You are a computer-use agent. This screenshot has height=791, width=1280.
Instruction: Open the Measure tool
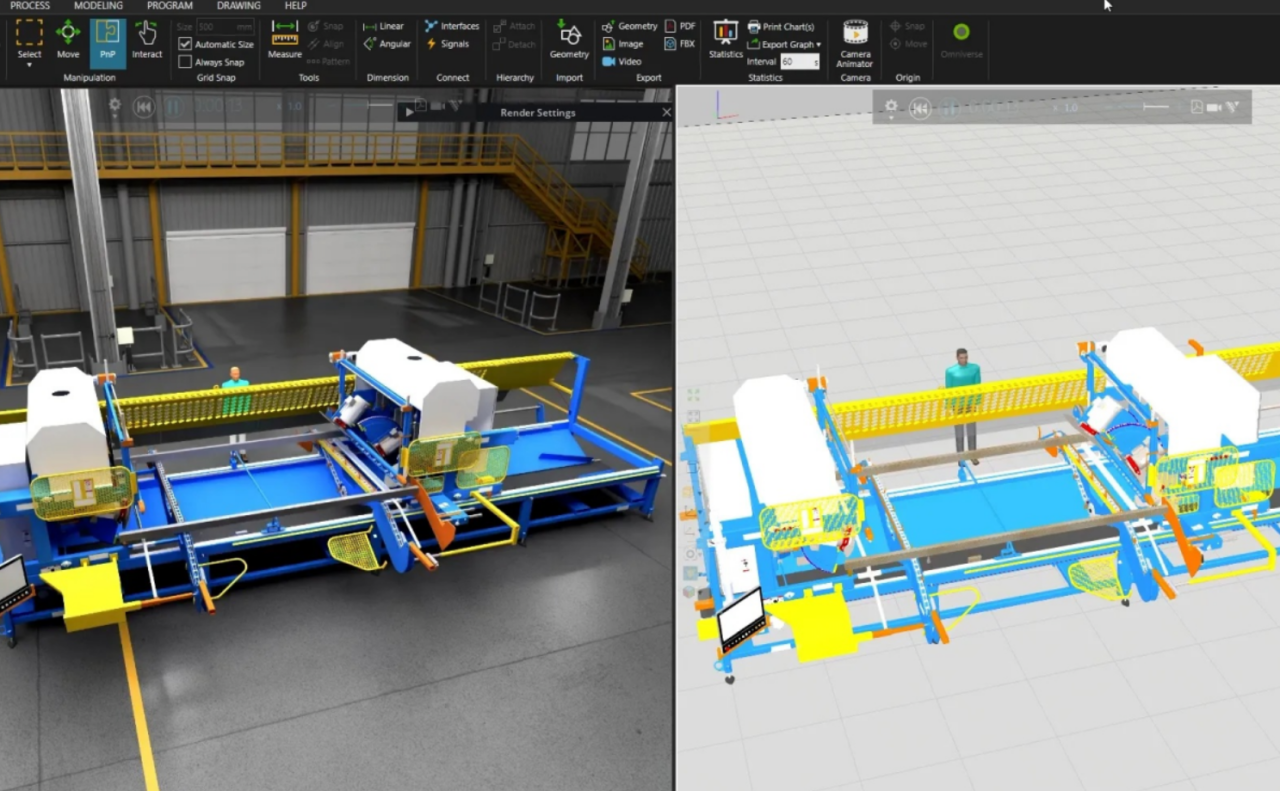click(285, 39)
